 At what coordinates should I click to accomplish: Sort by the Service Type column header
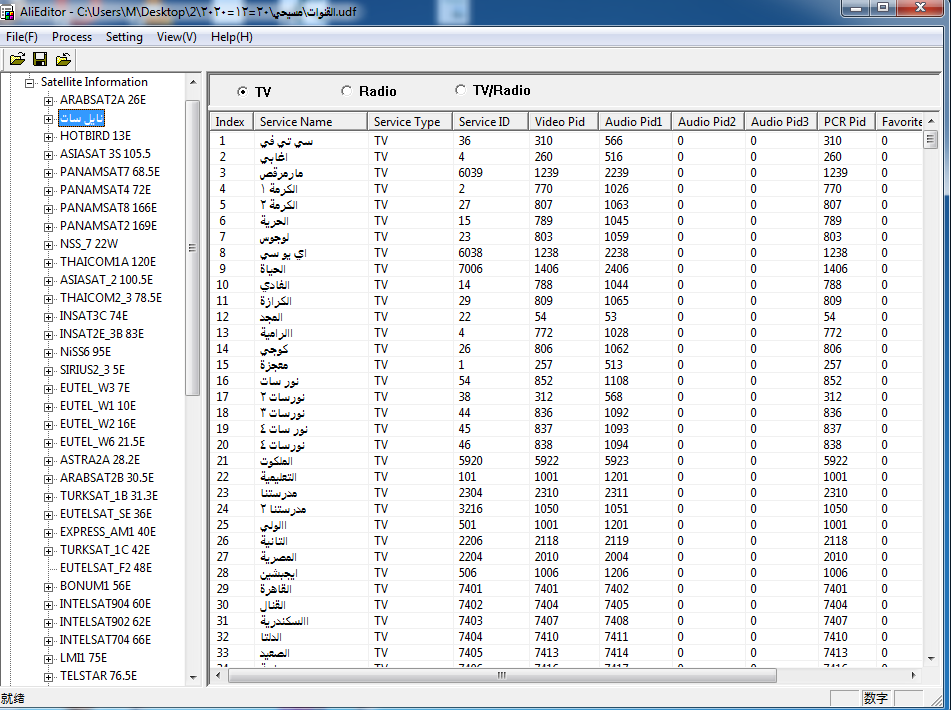pyautogui.click(x=410, y=121)
